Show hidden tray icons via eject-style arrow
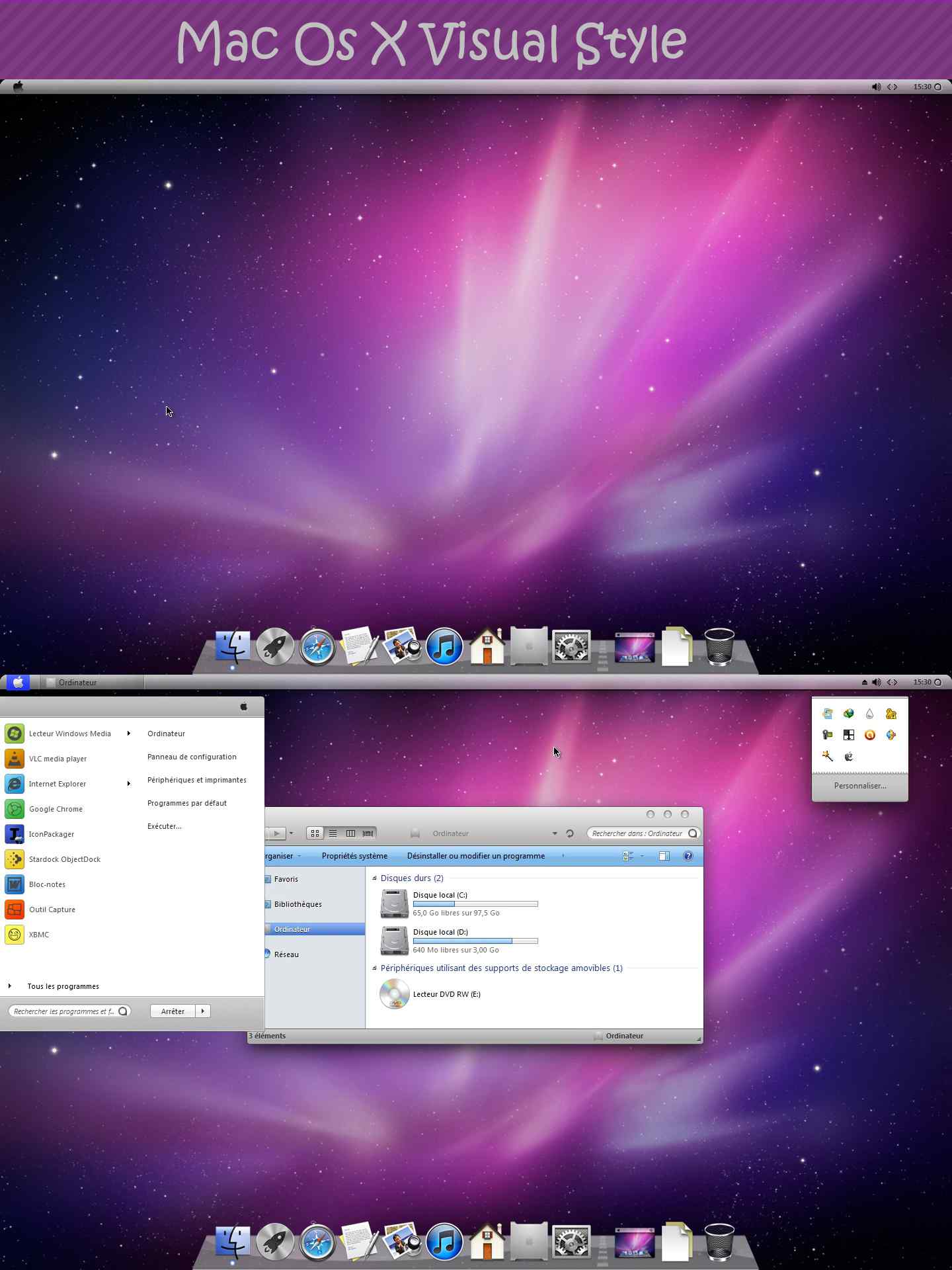The width and height of the screenshot is (952, 1270). coord(864,682)
